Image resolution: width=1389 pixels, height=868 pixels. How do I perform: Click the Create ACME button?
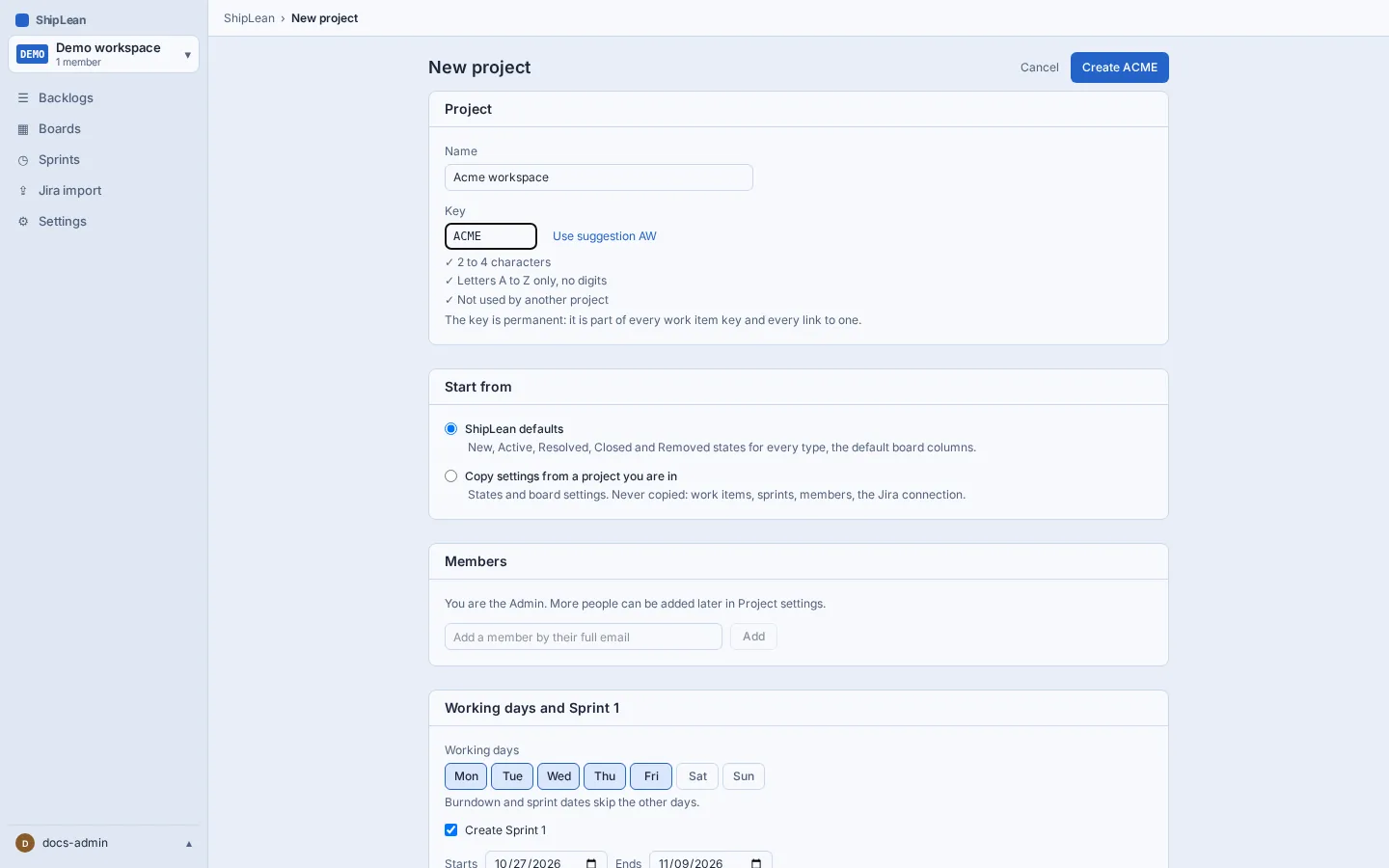pyautogui.click(x=1119, y=68)
